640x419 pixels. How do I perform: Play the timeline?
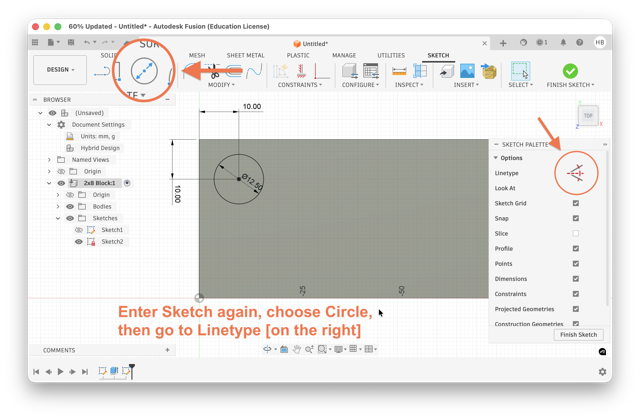point(60,372)
